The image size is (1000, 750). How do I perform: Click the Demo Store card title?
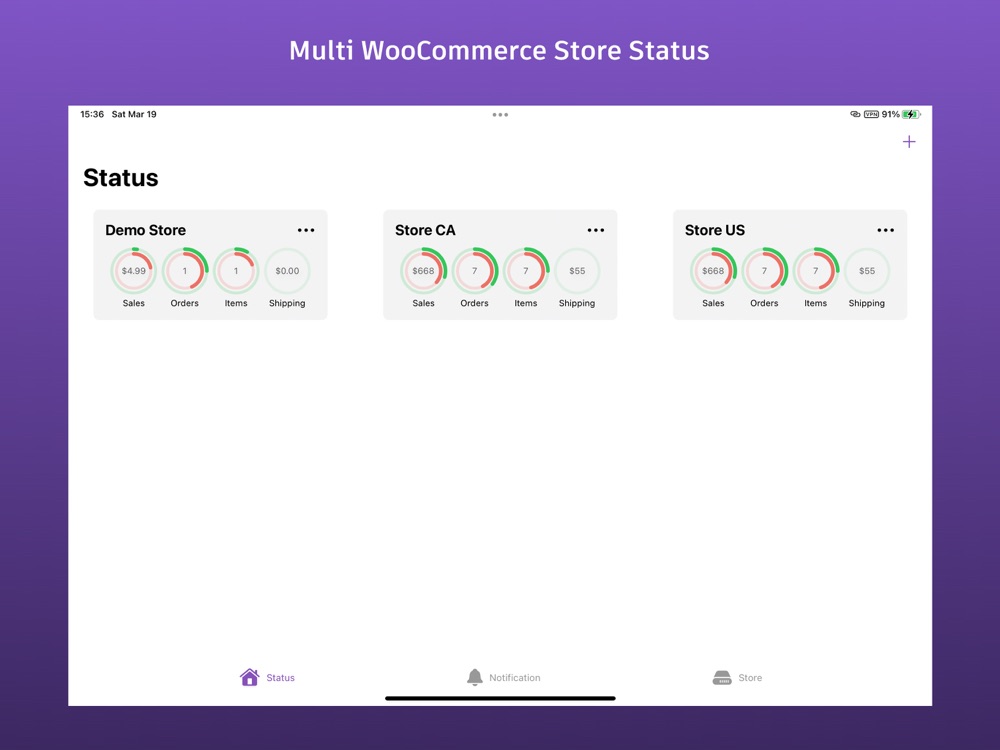click(145, 230)
